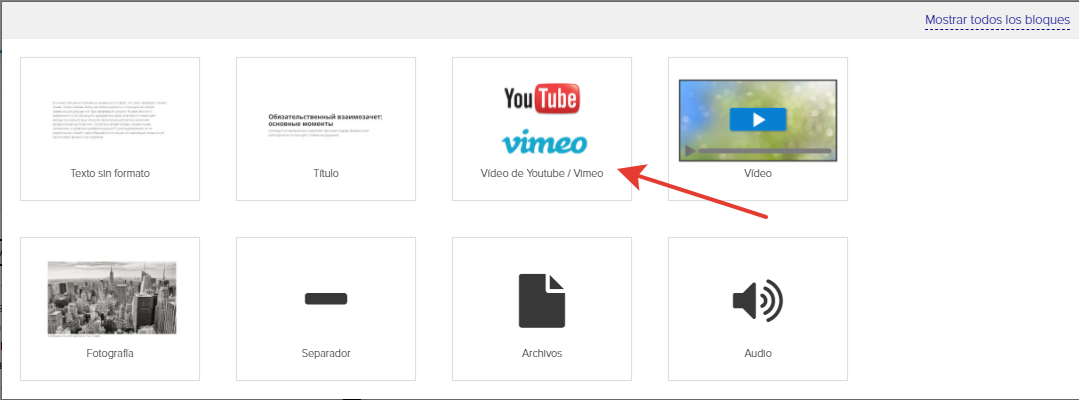Click Mostrar todos los bloques link
The width and height of the screenshot is (1079, 400).
pyautogui.click(x=997, y=20)
